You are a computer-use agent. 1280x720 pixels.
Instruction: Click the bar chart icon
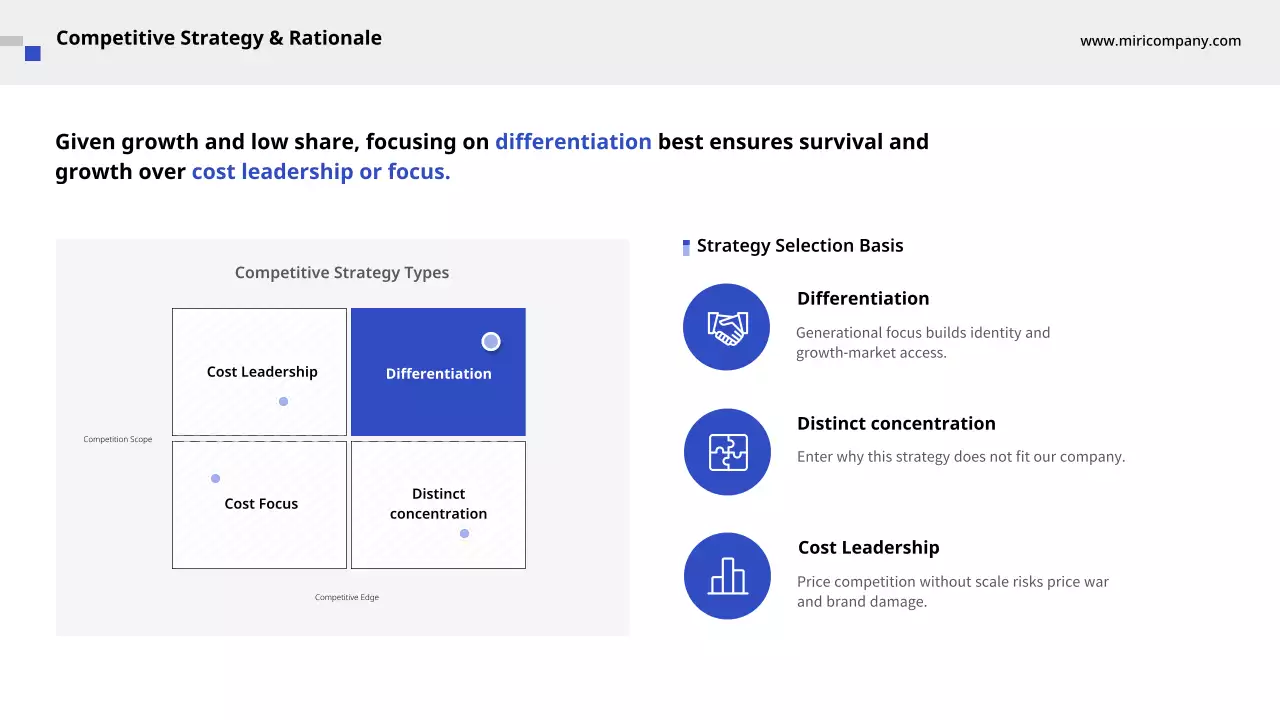[727, 576]
